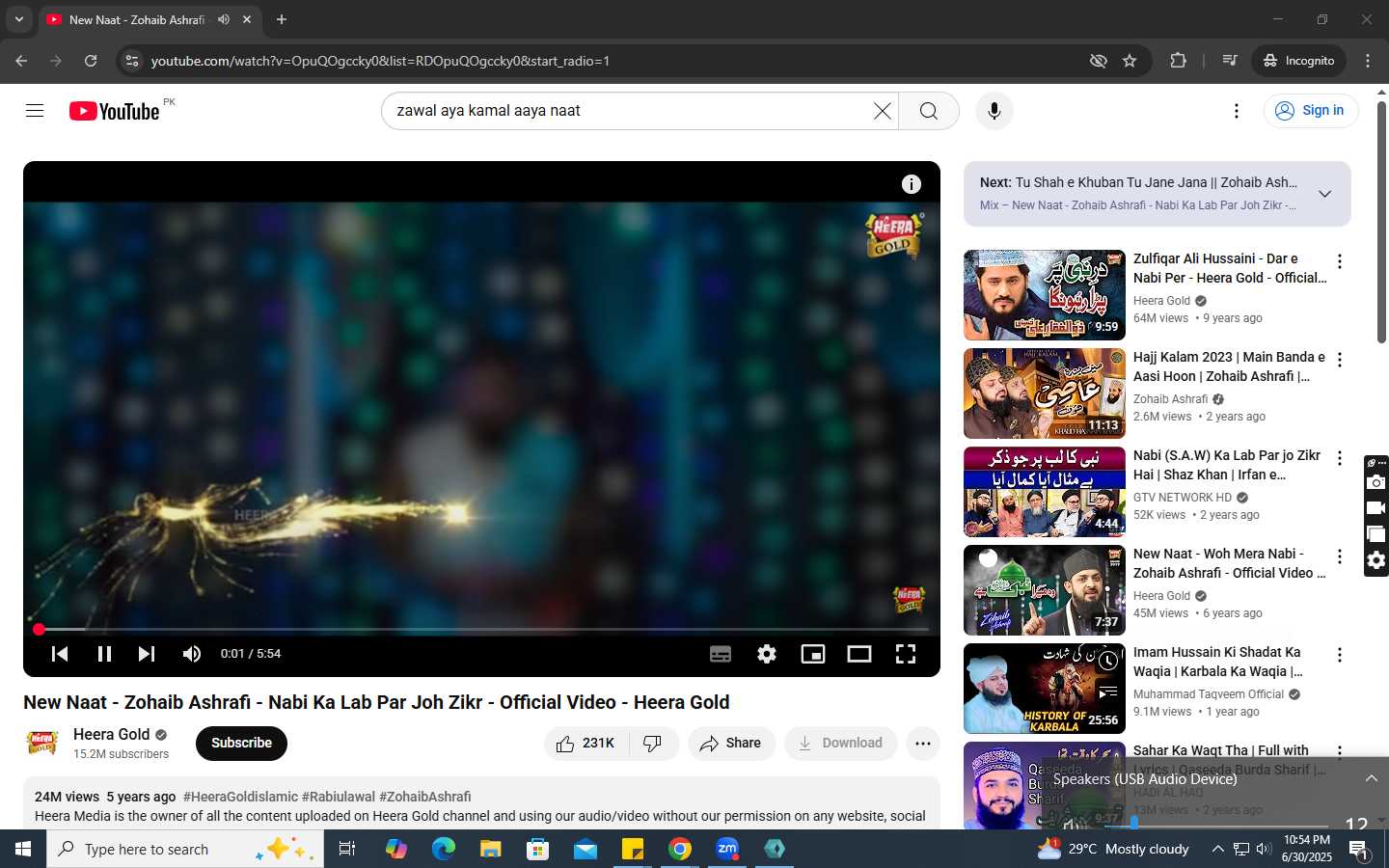
Task: Click the floating camera screenshot icon
Action: (x=1376, y=482)
